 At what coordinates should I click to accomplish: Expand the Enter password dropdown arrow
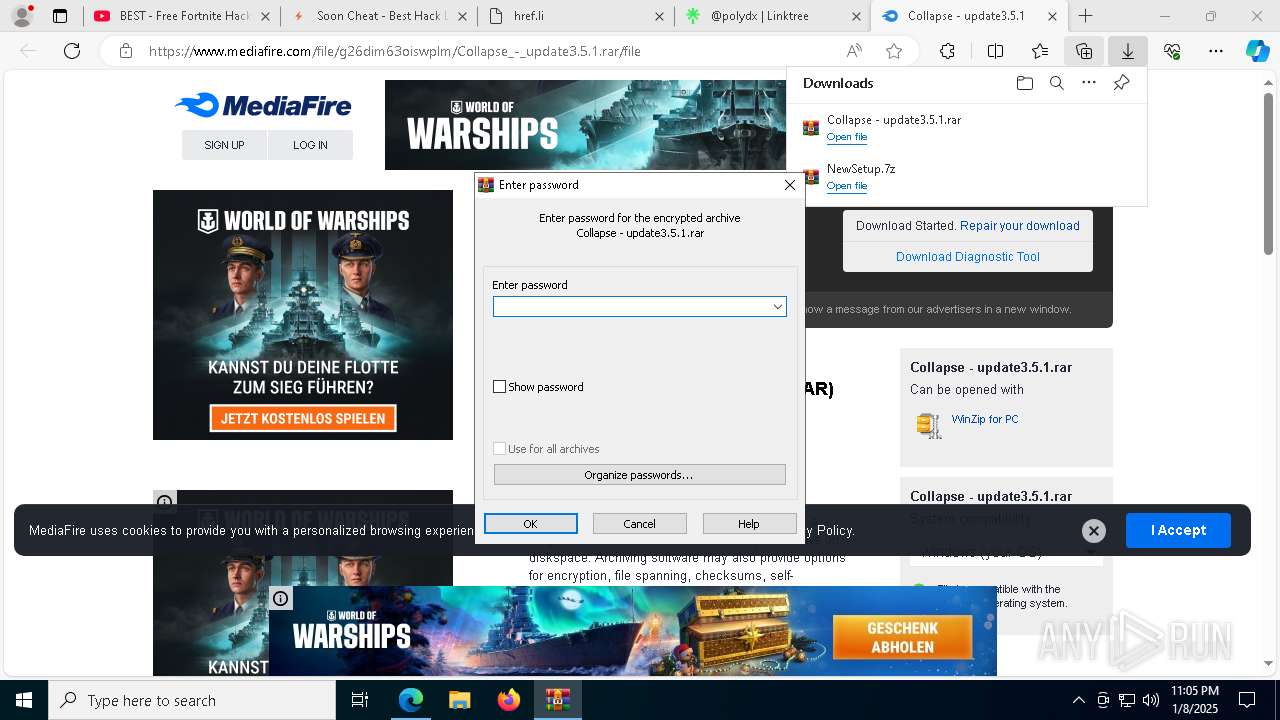pyautogui.click(x=777, y=307)
